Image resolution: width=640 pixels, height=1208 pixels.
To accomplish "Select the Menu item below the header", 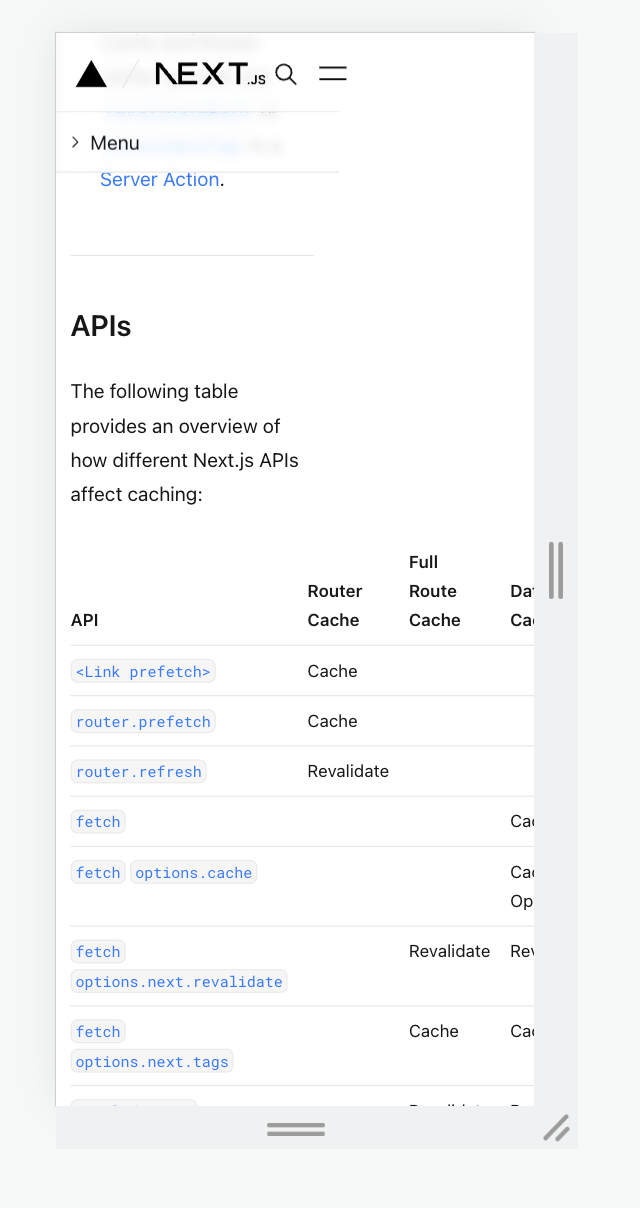I will tap(115, 143).
